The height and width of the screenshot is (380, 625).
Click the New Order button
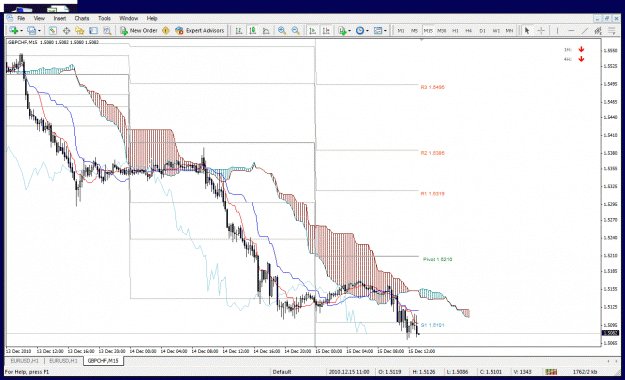coord(139,30)
